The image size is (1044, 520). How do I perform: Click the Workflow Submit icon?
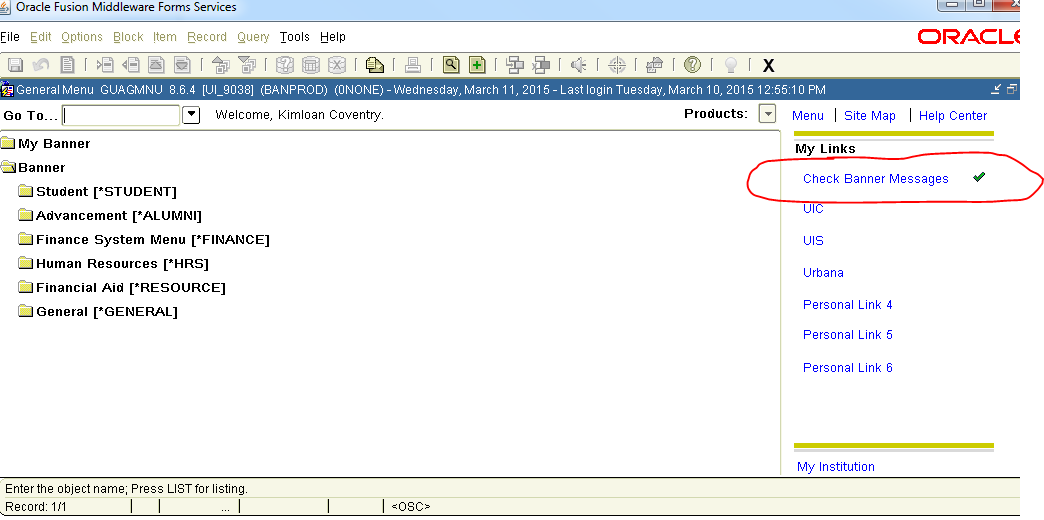point(515,65)
